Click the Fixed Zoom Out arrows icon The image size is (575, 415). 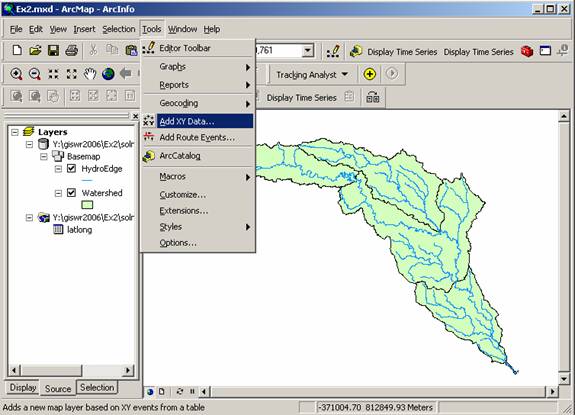[72, 74]
